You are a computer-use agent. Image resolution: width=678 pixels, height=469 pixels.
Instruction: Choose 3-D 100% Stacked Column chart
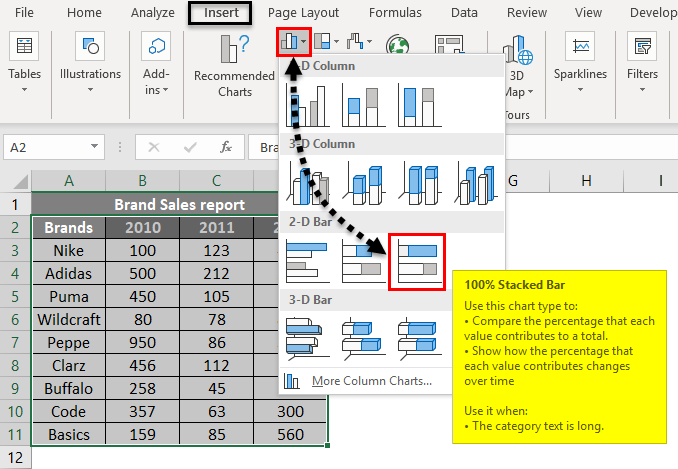click(419, 184)
